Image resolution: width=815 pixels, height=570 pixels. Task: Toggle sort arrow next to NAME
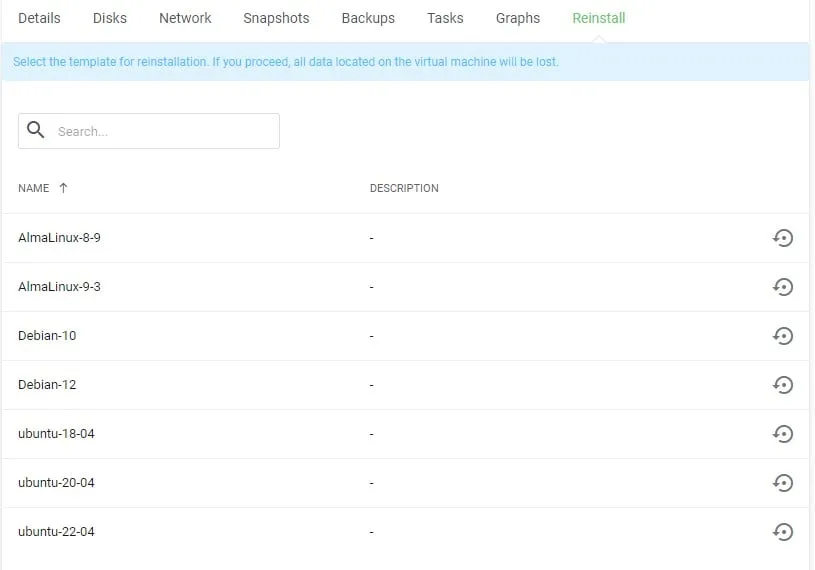[64, 188]
